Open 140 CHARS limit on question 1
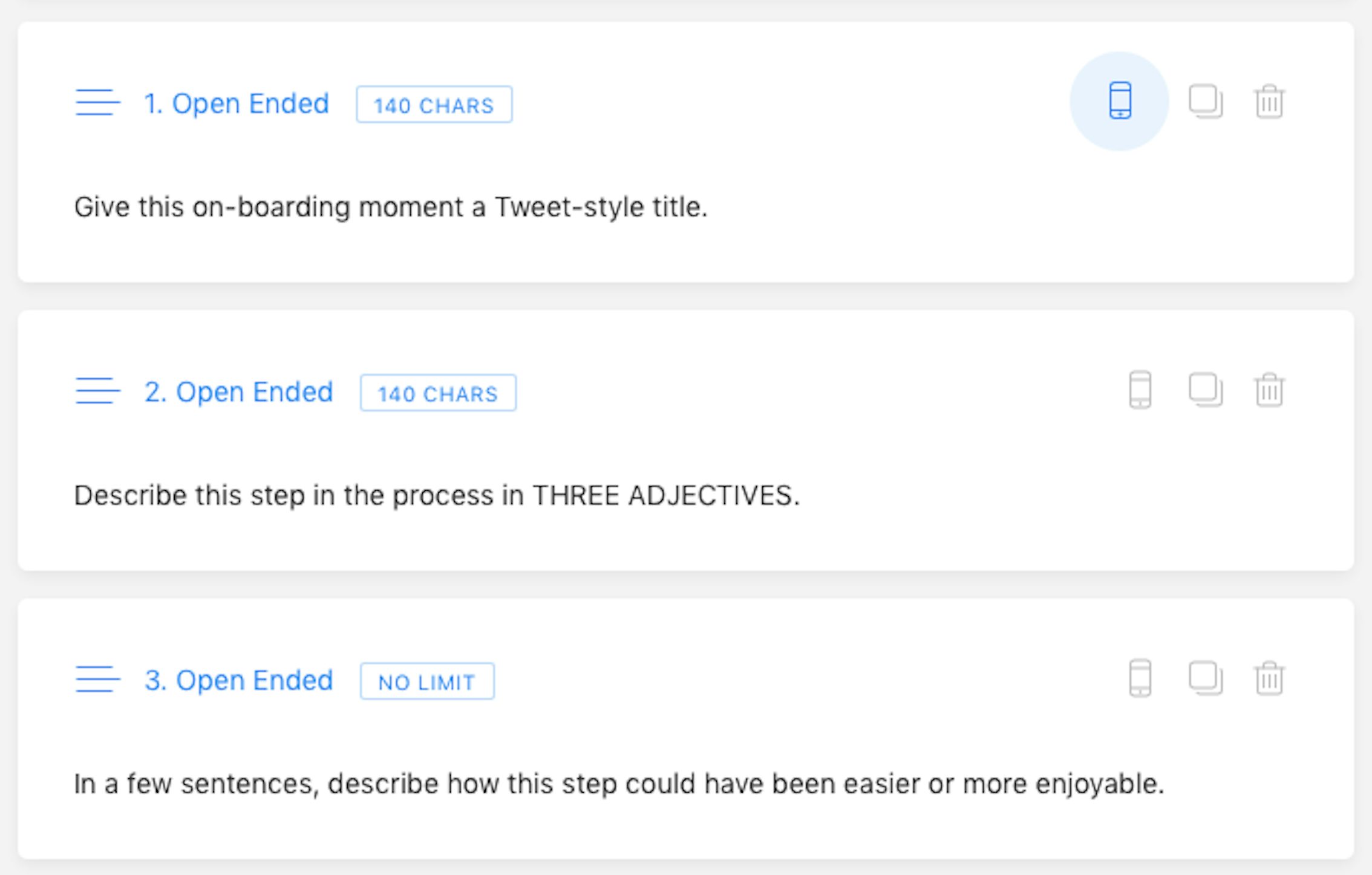This screenshot has height=875, width=1372. point(434,105)
